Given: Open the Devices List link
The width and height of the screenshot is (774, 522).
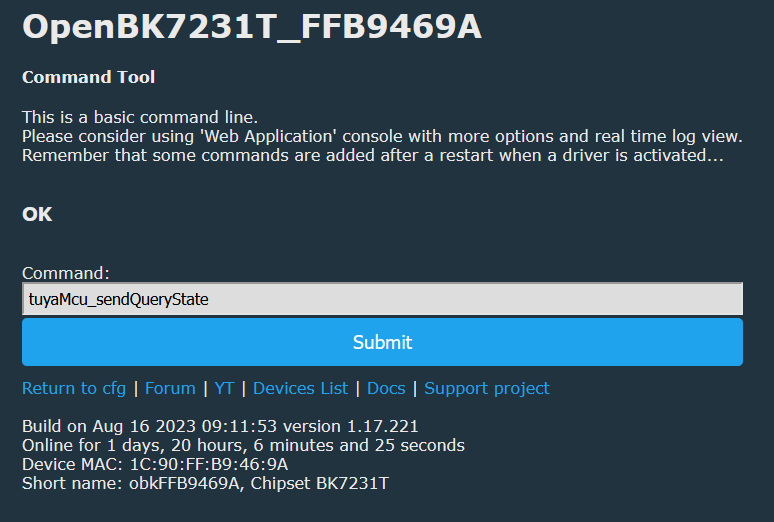Looking at the screenshot, I should [x=301, y=388].
